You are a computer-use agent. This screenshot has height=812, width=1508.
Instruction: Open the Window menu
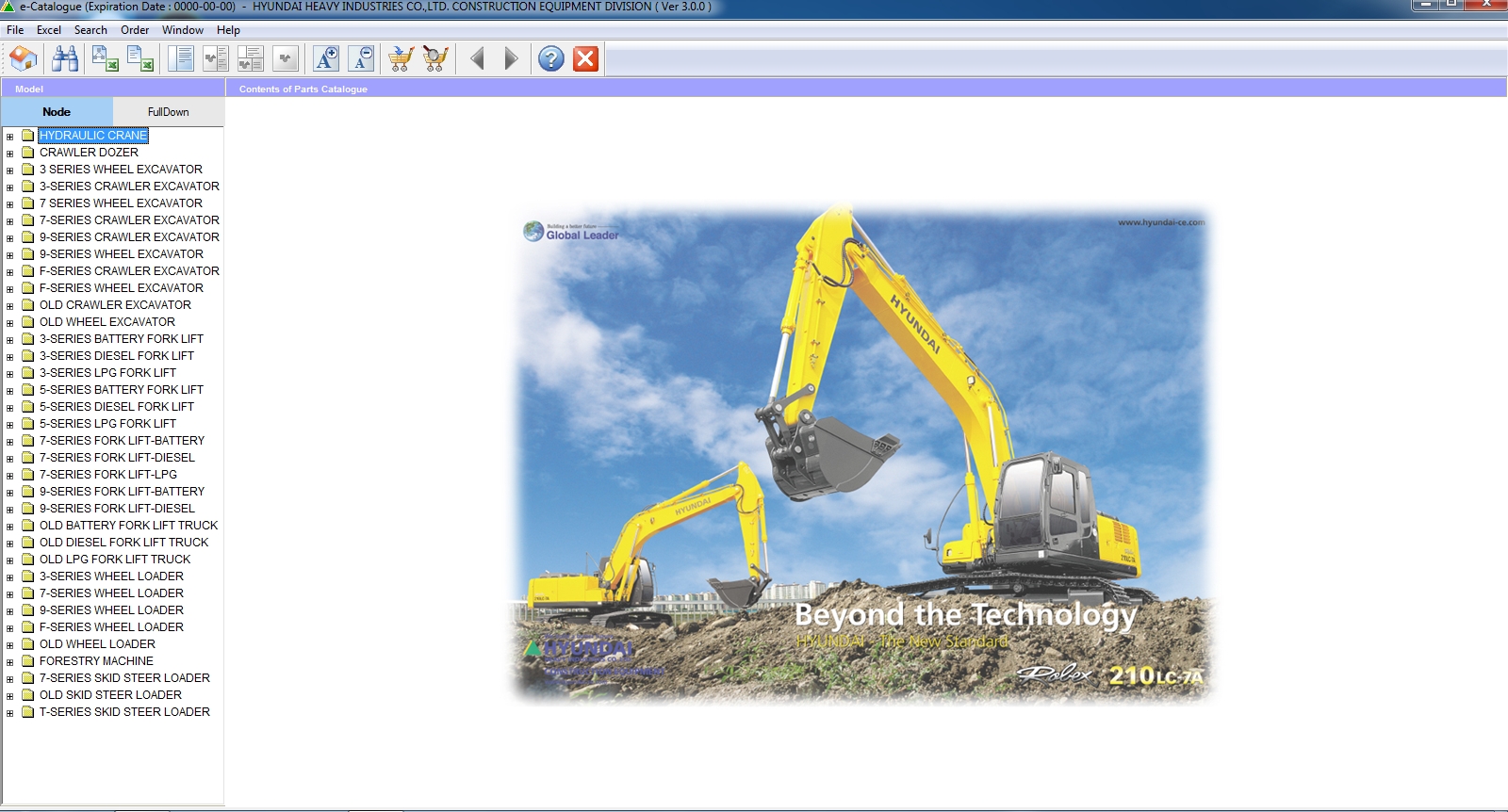pos(183,30)
